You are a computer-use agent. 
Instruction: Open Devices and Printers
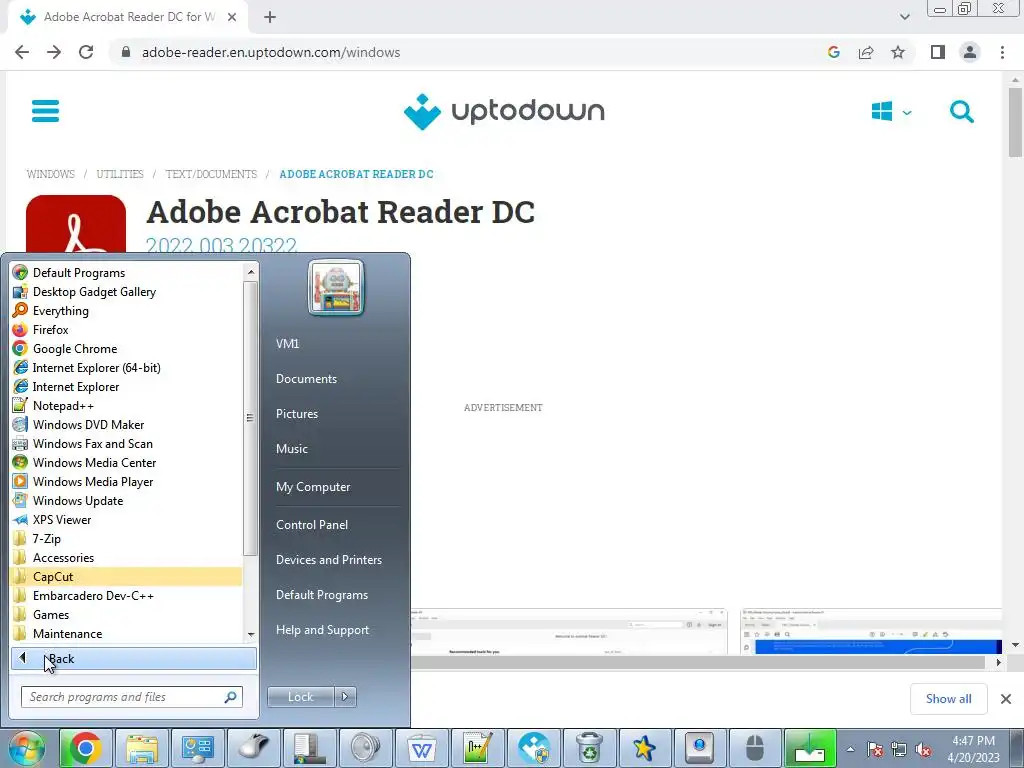tap(328, 560)
